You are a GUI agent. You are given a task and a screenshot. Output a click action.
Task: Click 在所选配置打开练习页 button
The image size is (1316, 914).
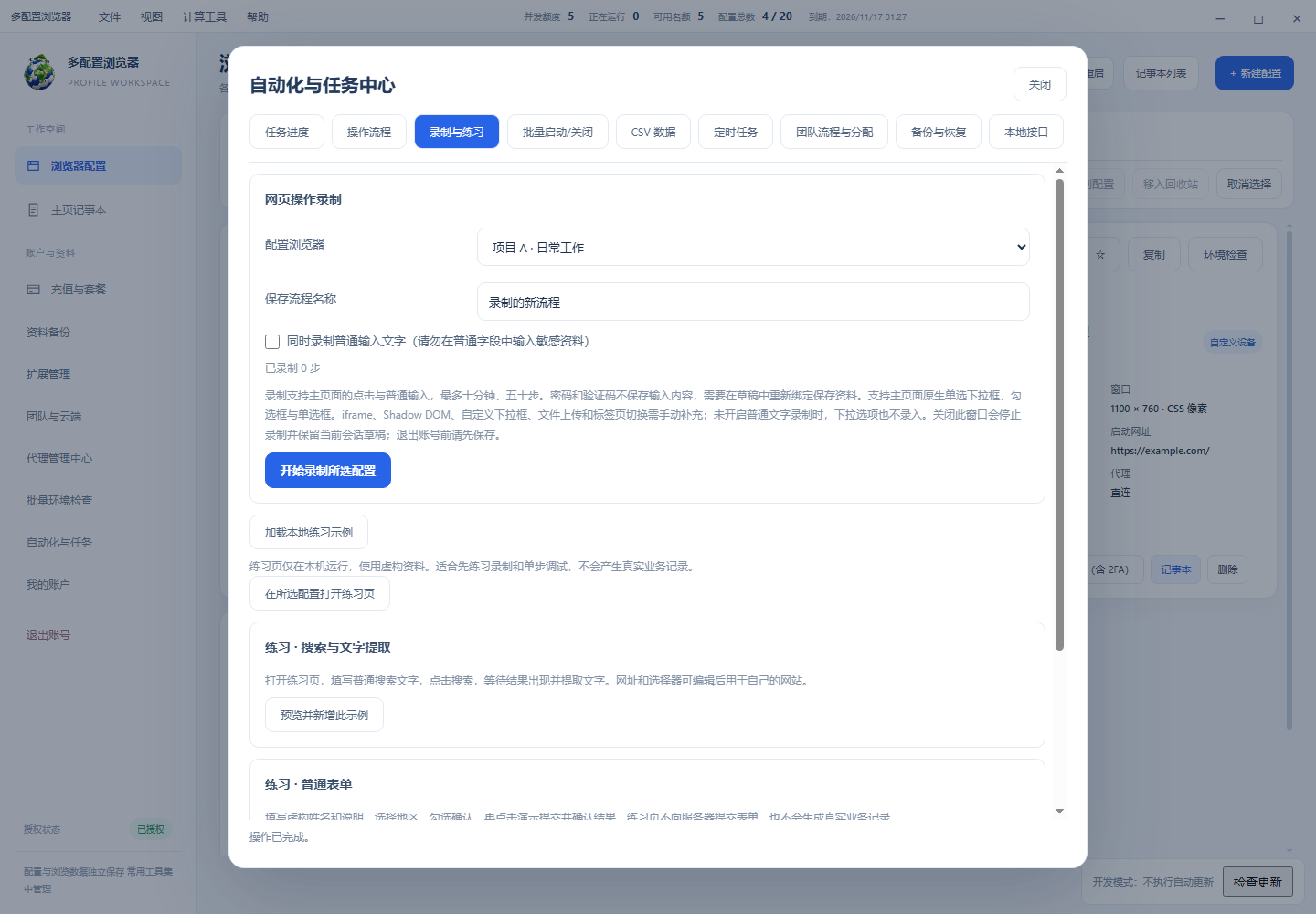[320, 593]
